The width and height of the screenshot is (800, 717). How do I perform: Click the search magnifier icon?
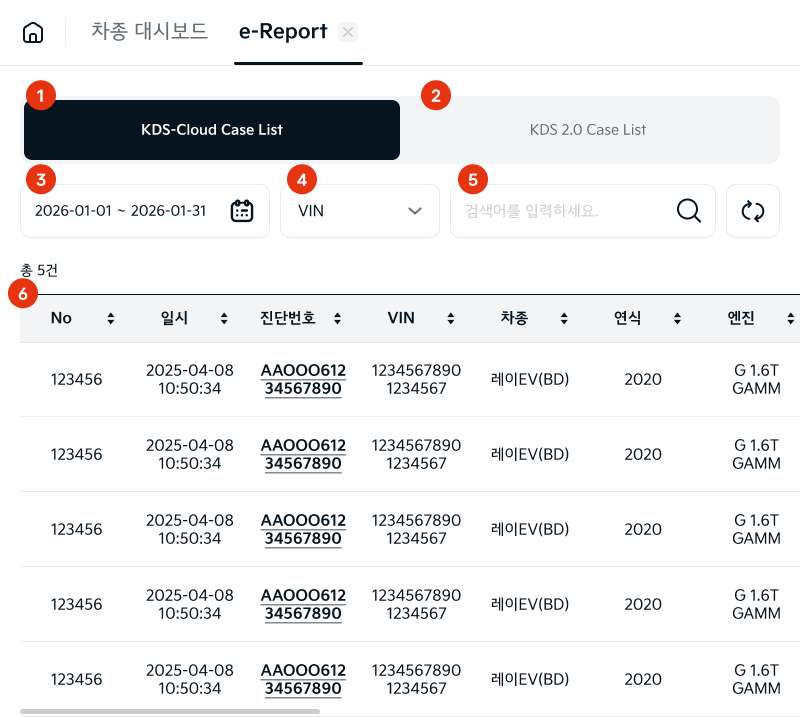[689, 211]
